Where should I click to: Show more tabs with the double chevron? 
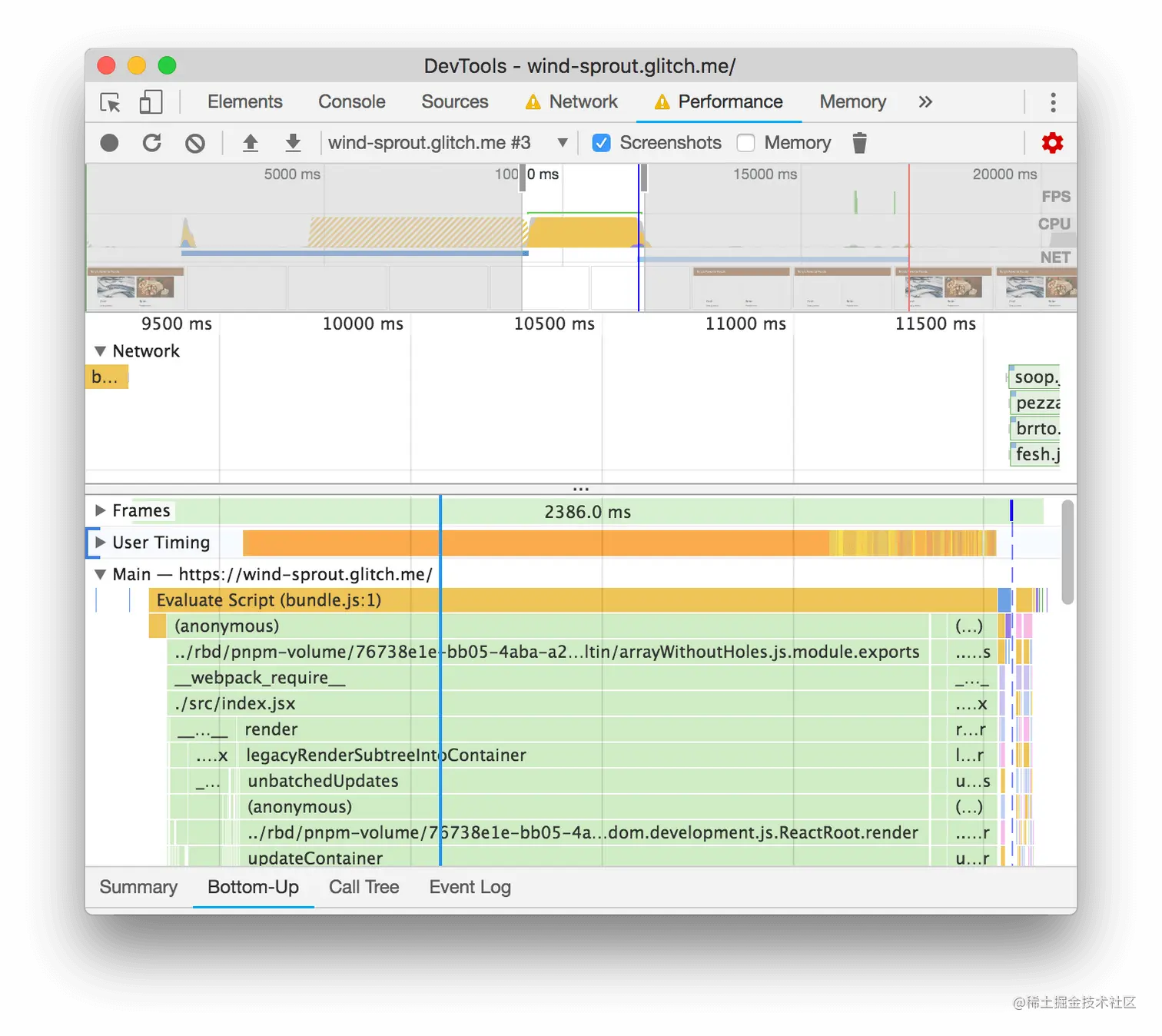coord(925,102)
